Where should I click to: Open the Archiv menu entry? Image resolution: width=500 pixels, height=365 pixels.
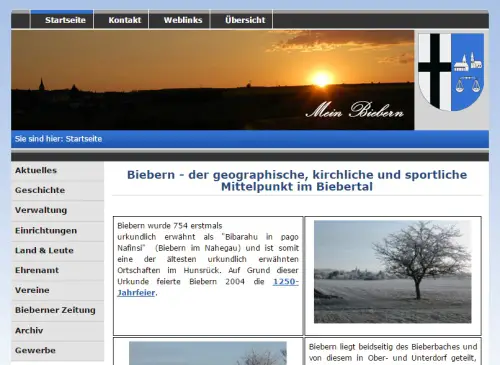pyautogui.click(x=57, y=331)
